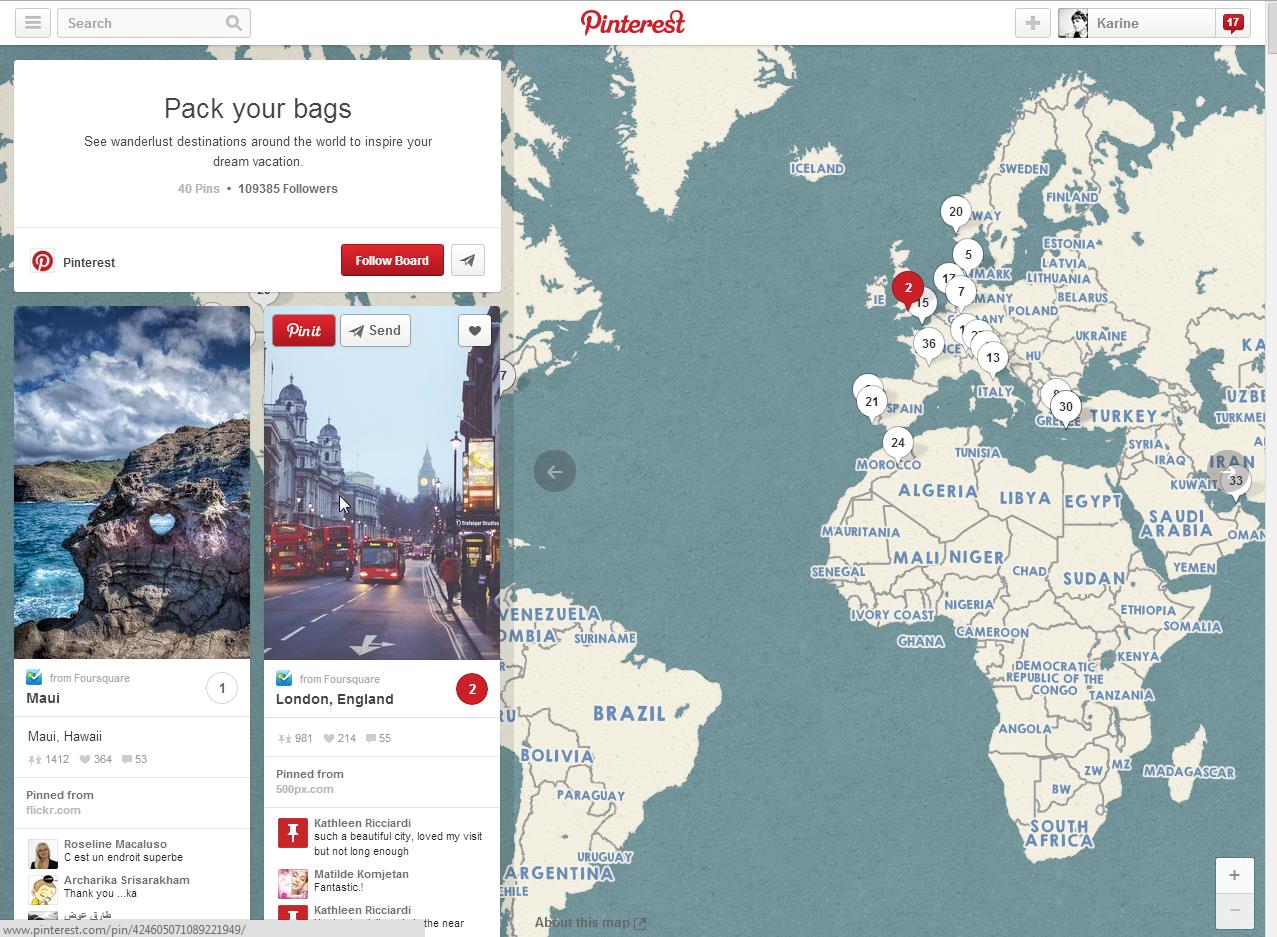This screenshot has height=937, width=1277.
Task: Click the Maui, Hawaii description text
Action: coord(65,736)
